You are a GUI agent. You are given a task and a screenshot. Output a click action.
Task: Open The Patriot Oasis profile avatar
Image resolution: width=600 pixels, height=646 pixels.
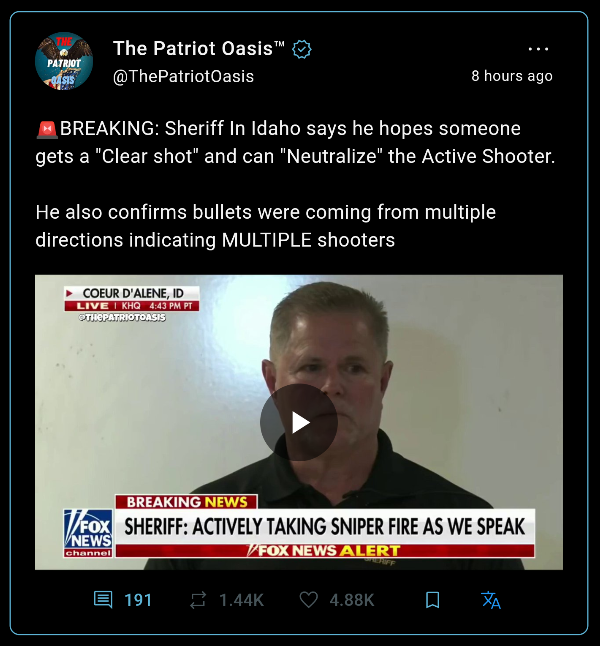point(64,61)
